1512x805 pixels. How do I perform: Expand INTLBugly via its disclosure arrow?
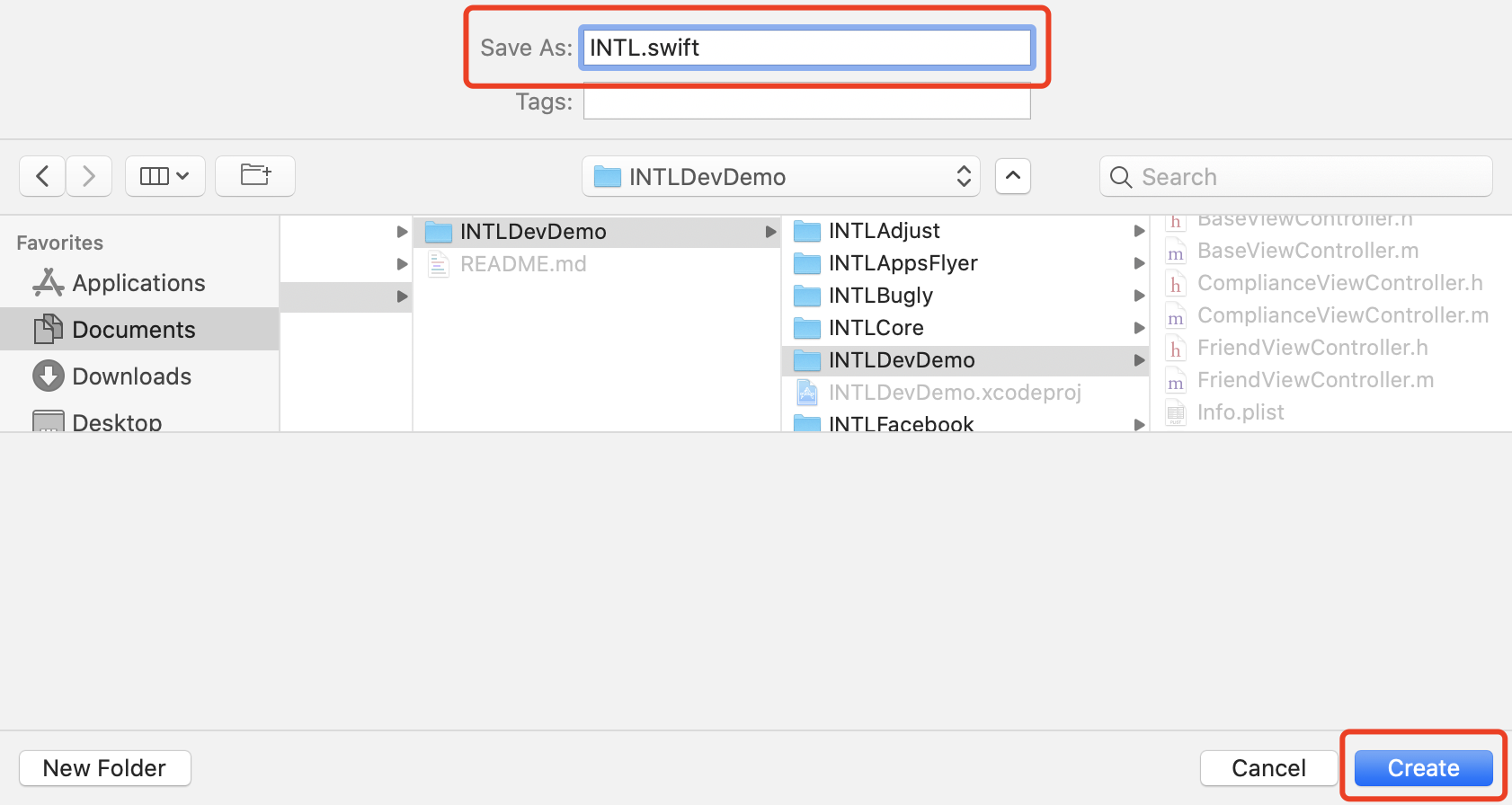click(x=1139, y=296)
